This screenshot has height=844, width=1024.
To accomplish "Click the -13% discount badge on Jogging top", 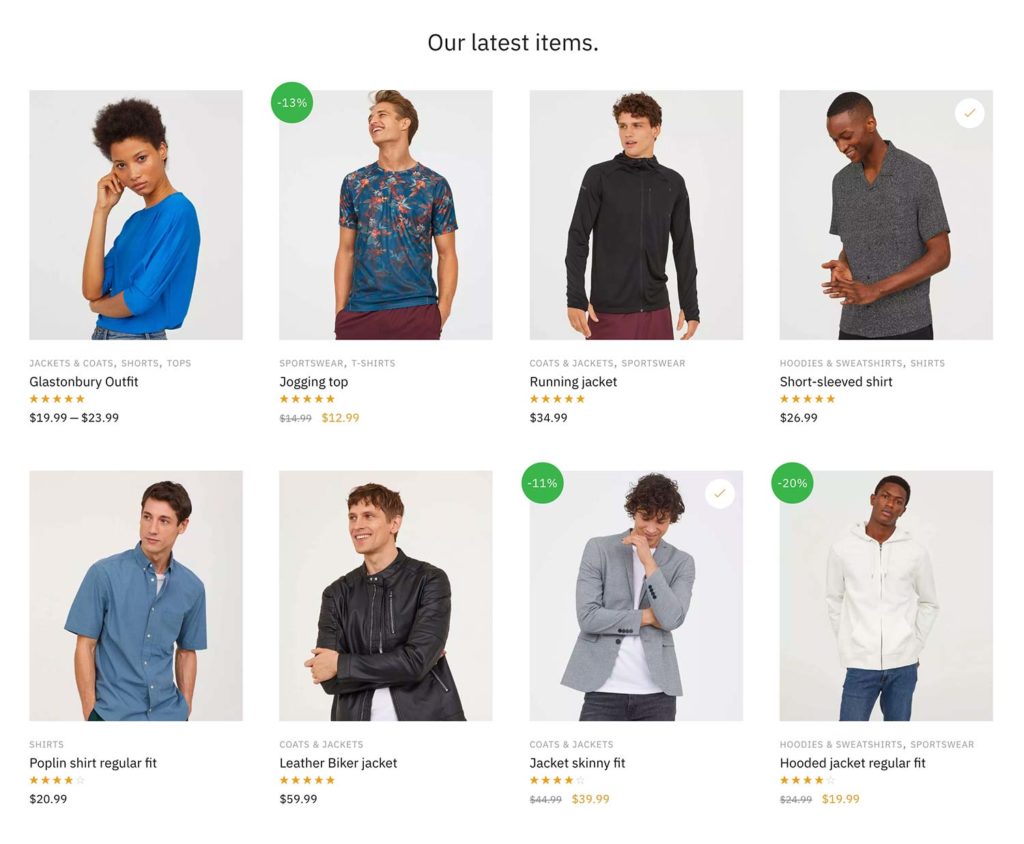I will [291, 102].
